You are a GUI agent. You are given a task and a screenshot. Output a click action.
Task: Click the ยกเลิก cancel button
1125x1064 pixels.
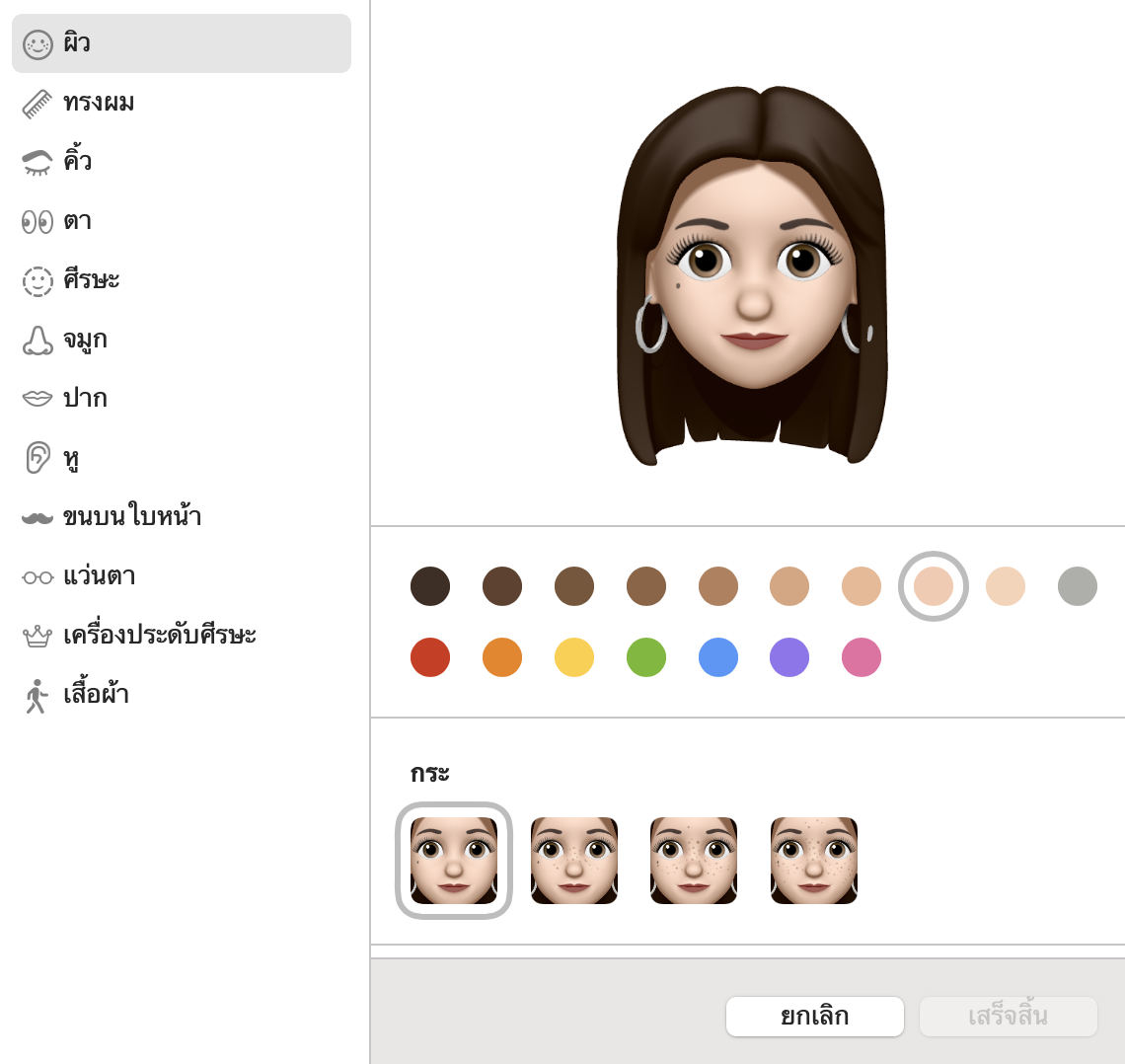point(814,1017)
